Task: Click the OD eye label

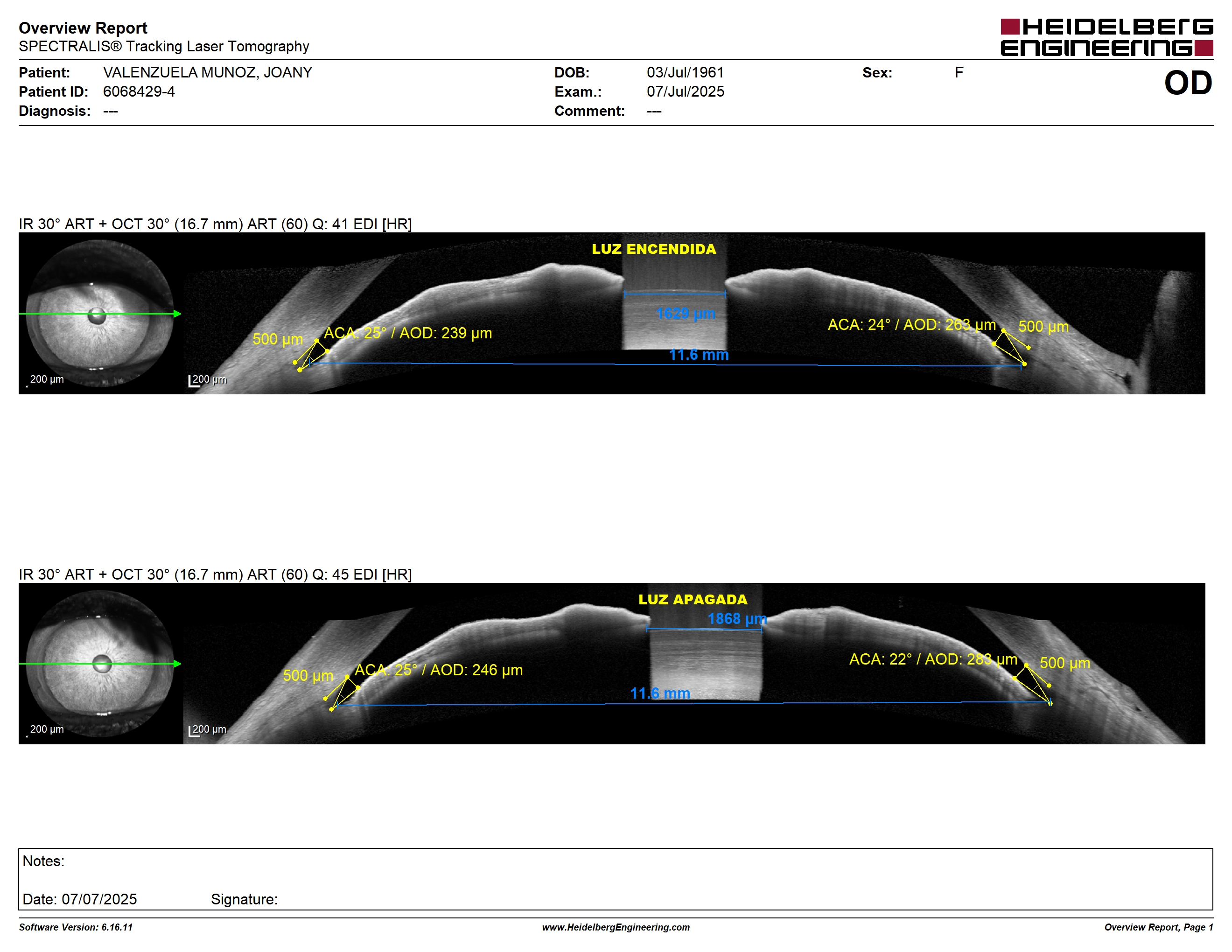Action: [1188, 83]
